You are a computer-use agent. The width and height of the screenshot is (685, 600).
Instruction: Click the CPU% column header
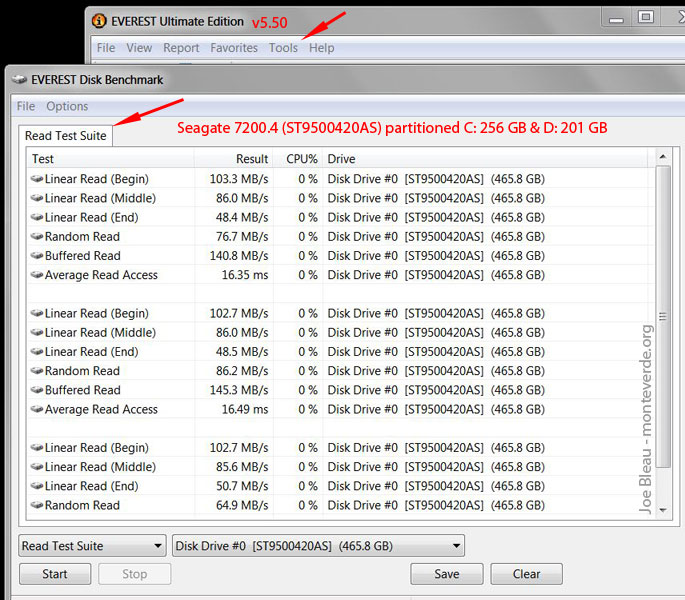(298, 159)
